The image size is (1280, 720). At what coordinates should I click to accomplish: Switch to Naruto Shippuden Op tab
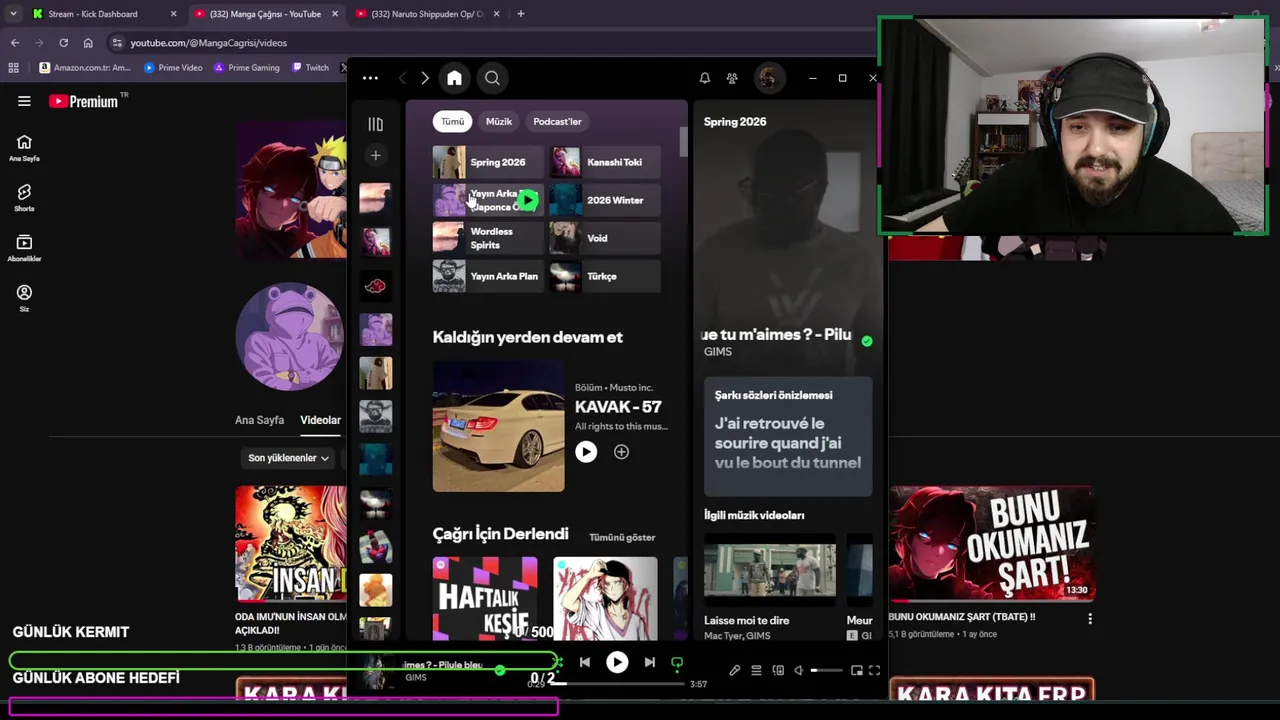coord(428,14)
